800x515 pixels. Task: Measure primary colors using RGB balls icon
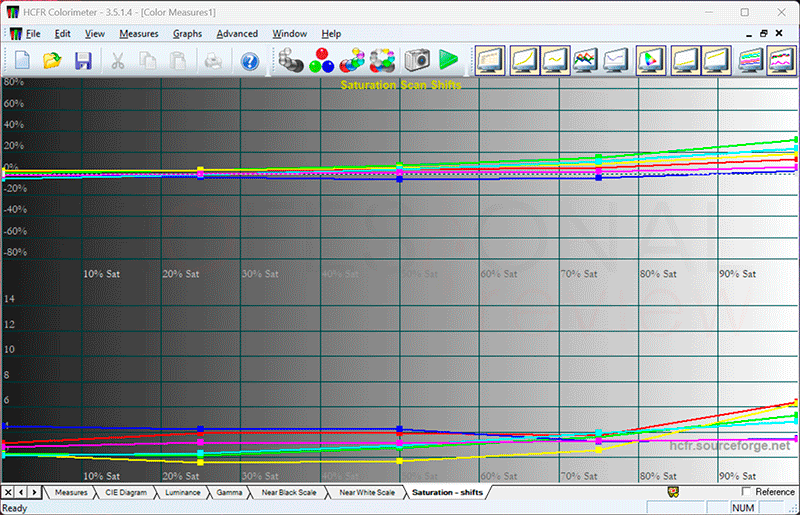(x=321, y=60)
